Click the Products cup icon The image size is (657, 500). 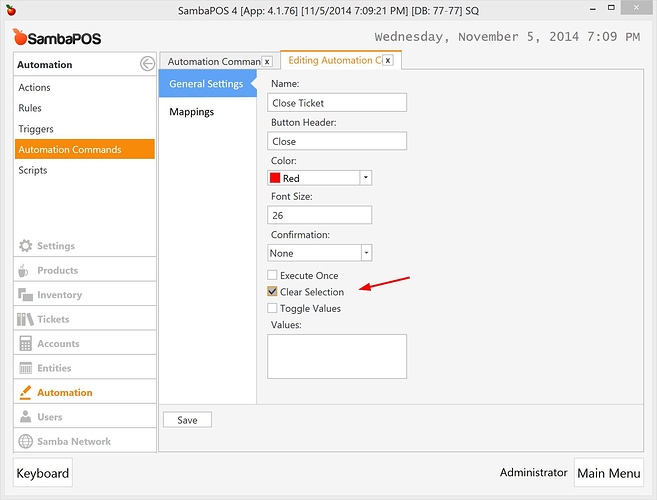23,270
